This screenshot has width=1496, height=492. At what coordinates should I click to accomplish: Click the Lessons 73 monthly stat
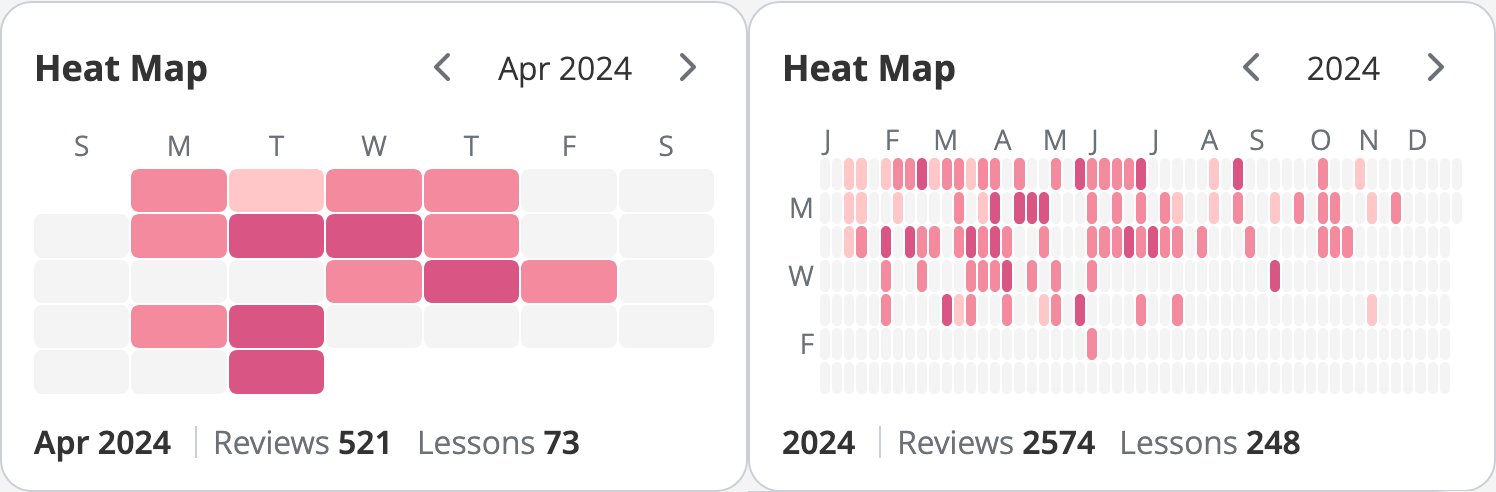coord(498,443)
